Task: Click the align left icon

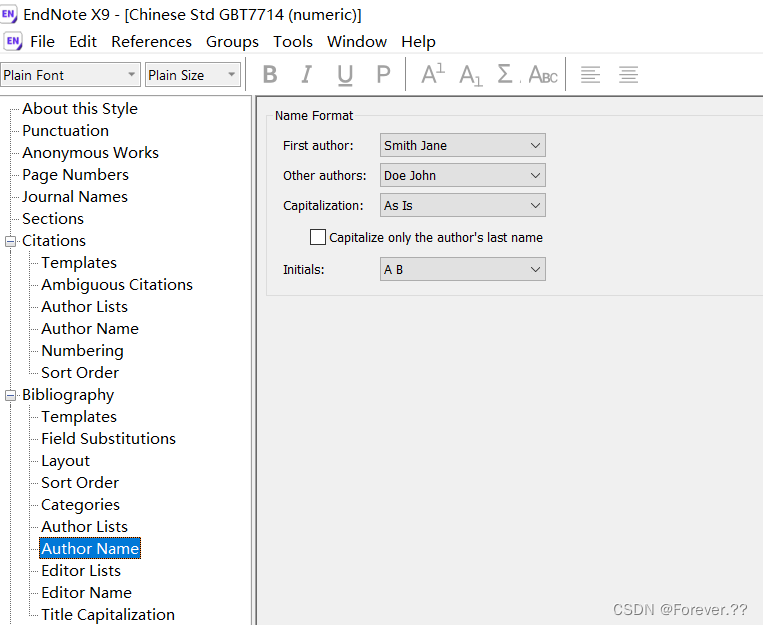Action: pyautogui.click(x=590, y=75)
